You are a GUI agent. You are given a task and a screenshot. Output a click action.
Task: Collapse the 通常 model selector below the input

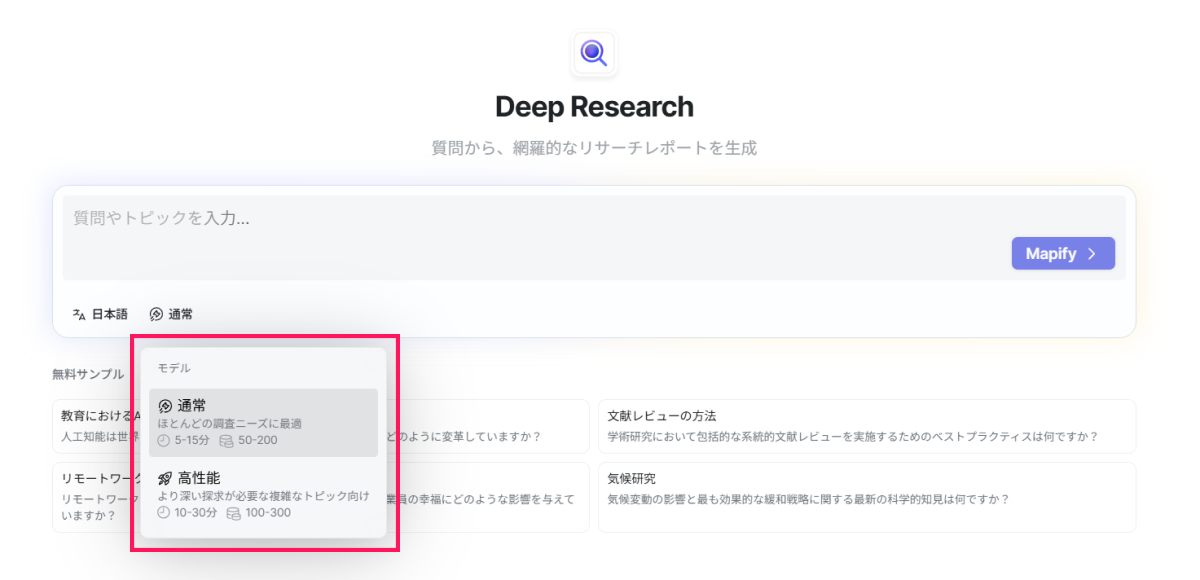(x=171, y=314)
